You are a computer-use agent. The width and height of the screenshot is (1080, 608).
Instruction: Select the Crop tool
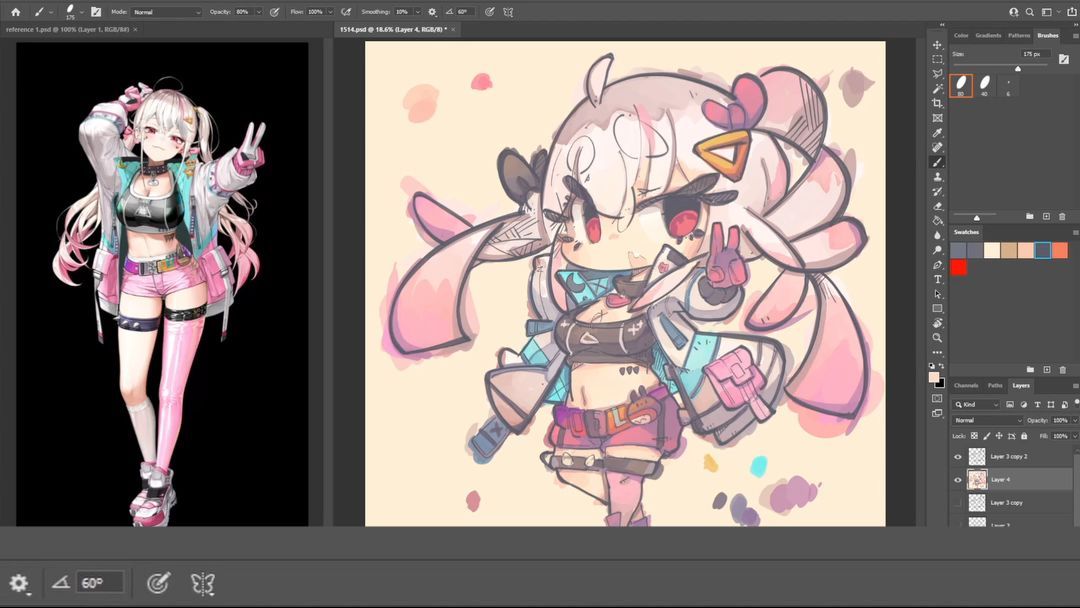(x=937, y=103)
